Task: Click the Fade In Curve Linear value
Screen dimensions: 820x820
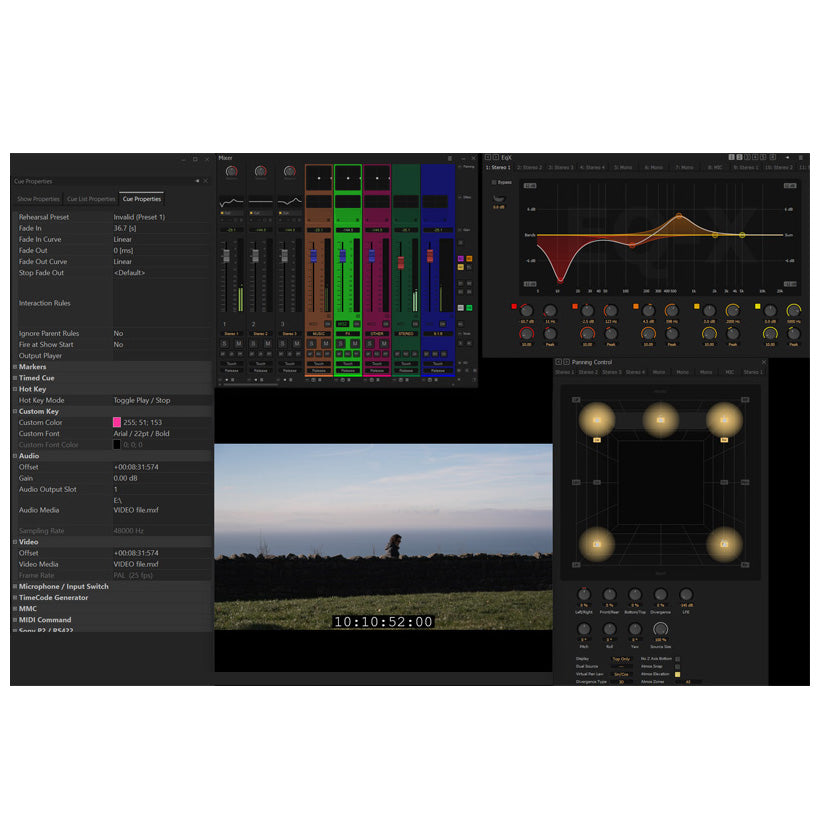Action: pos(123,240)
